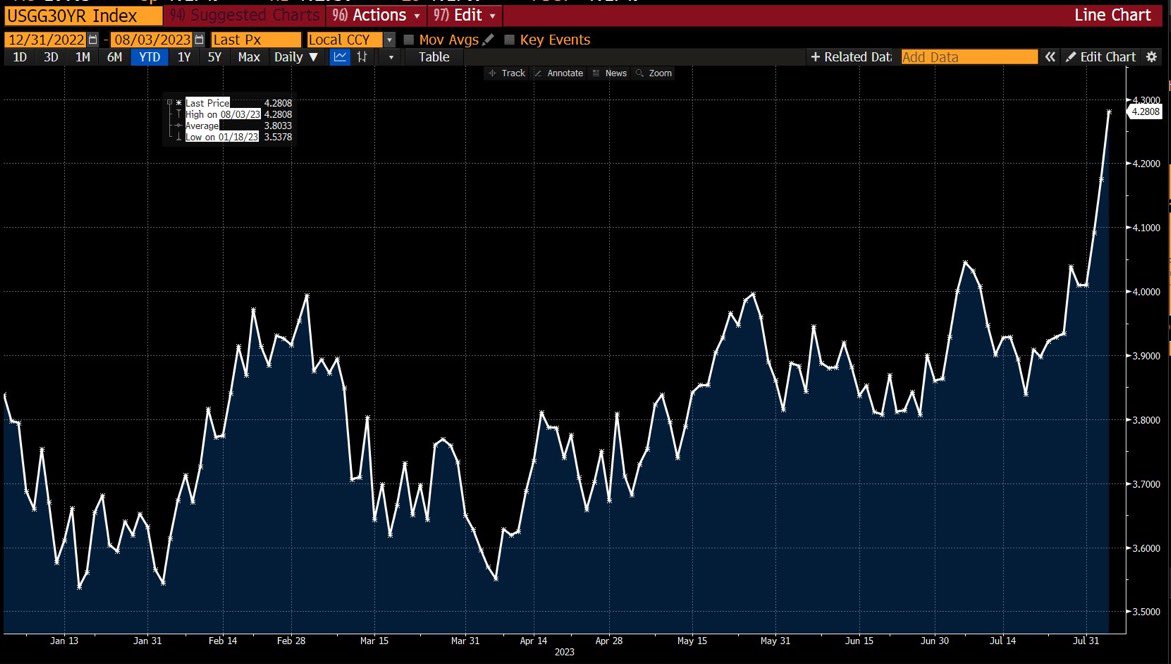Viewport: 1171px width, 664px height.
Task: Select the Zoom tool on the chart
Action: [x=660, y=72]
